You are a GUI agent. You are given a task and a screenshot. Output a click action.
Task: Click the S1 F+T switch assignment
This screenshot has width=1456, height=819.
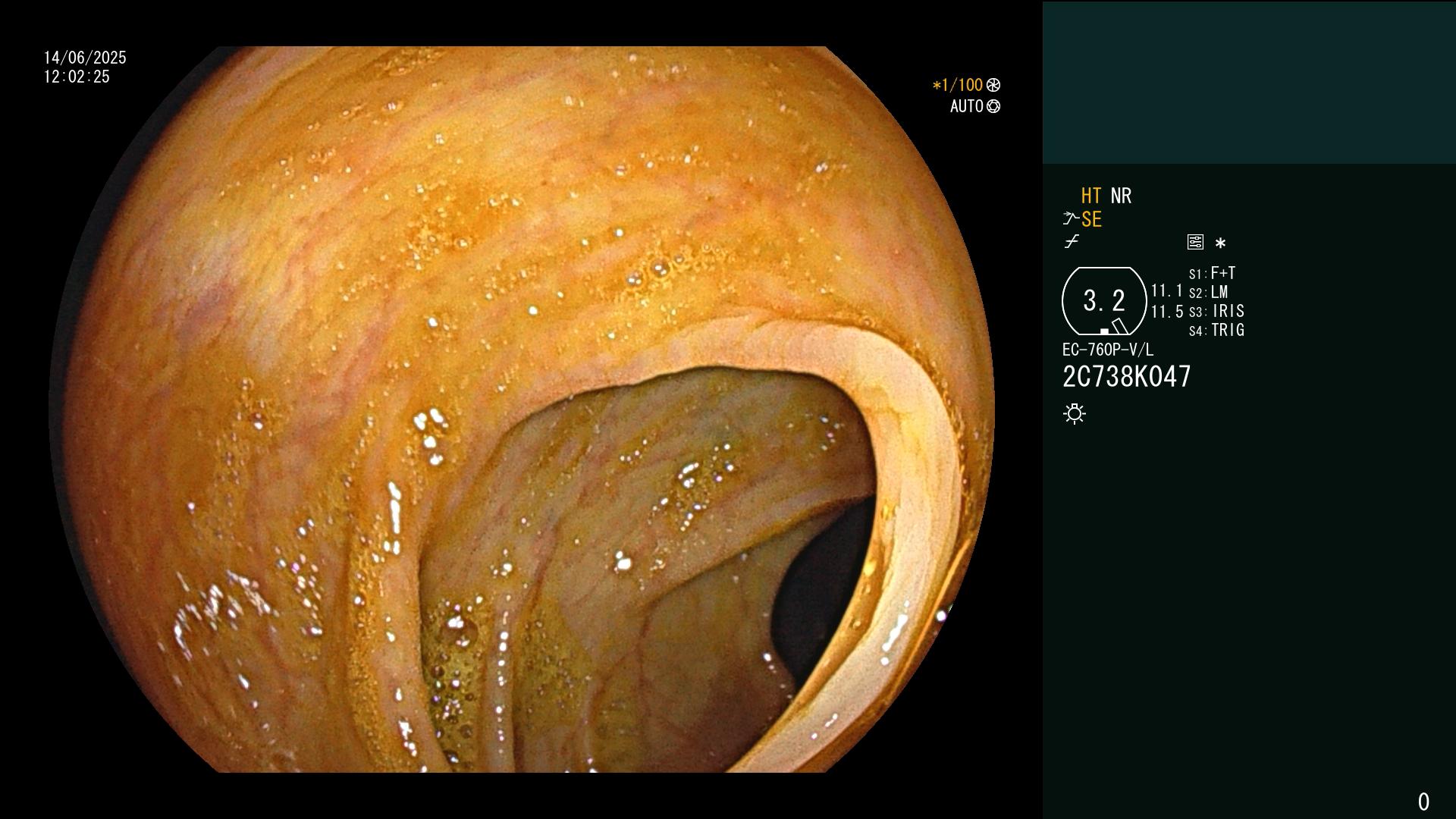pyautogui.click(x=1212, y=273)
